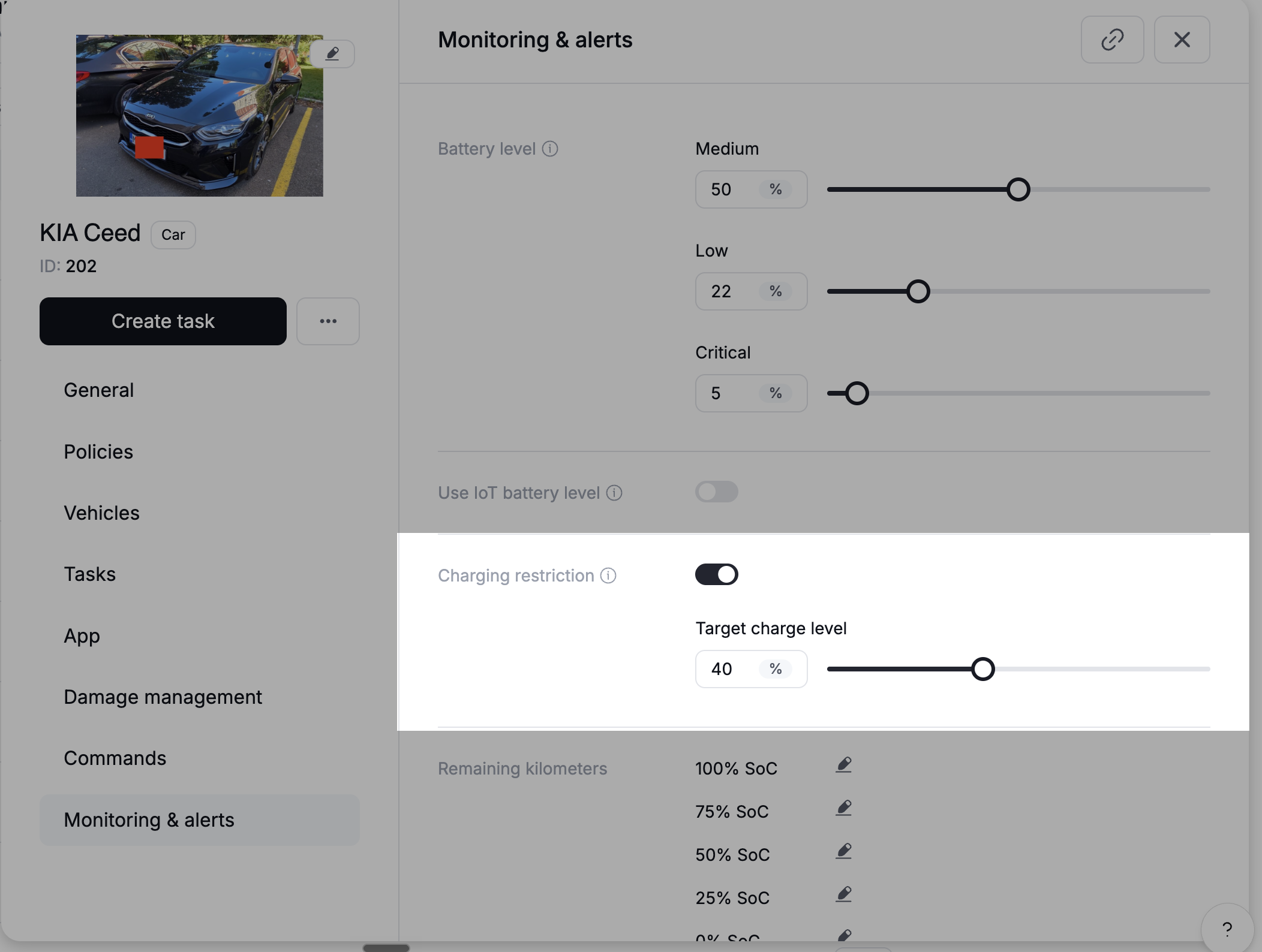Click the Low battery level slider handle

(x=918, y=291)
